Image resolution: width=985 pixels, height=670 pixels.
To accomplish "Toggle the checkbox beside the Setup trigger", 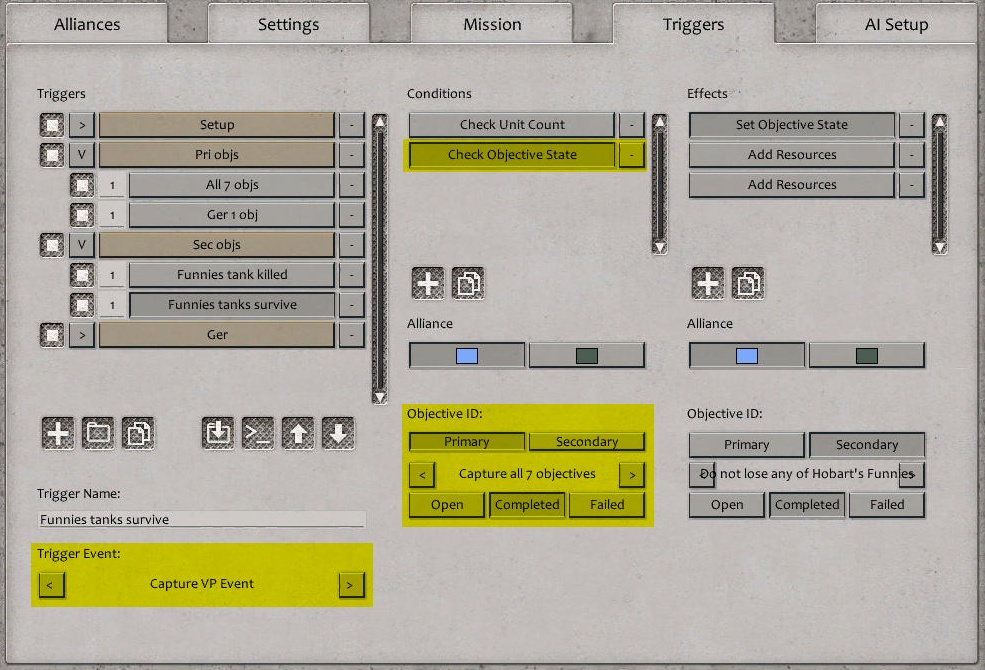I will pos(52,124).
